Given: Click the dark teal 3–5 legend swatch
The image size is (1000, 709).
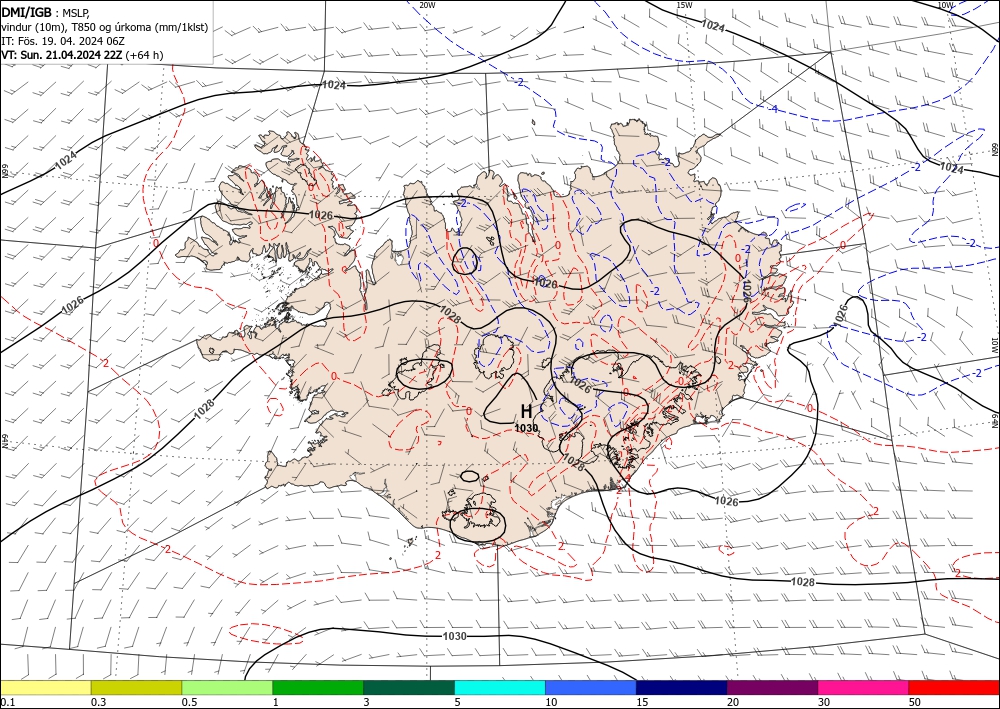Looking at the screenshot, I should tap(409, 687).
